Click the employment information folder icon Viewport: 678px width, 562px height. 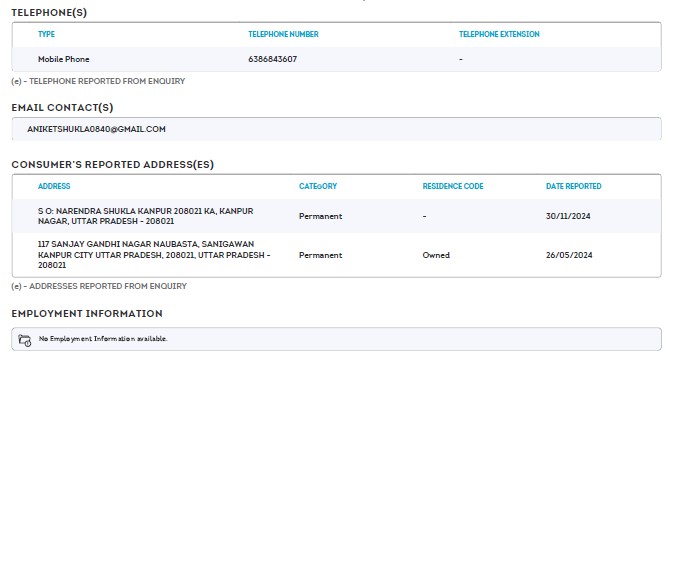tap(25, 340)
